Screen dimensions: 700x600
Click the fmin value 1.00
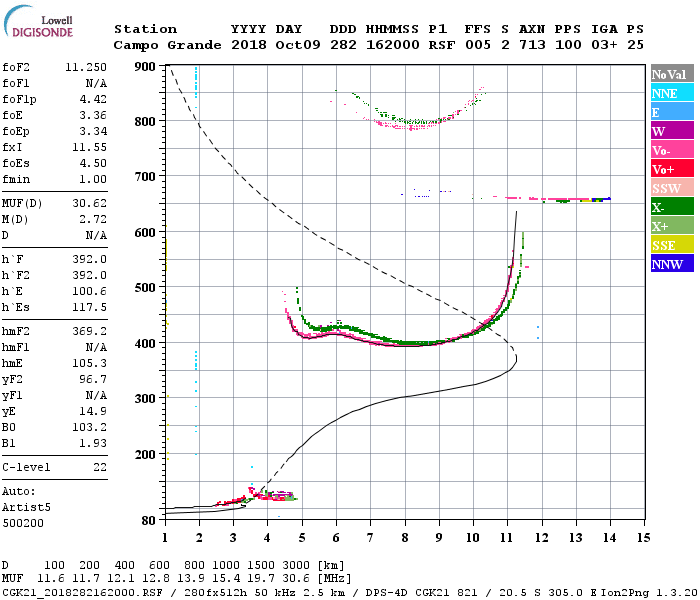point(93,179)
